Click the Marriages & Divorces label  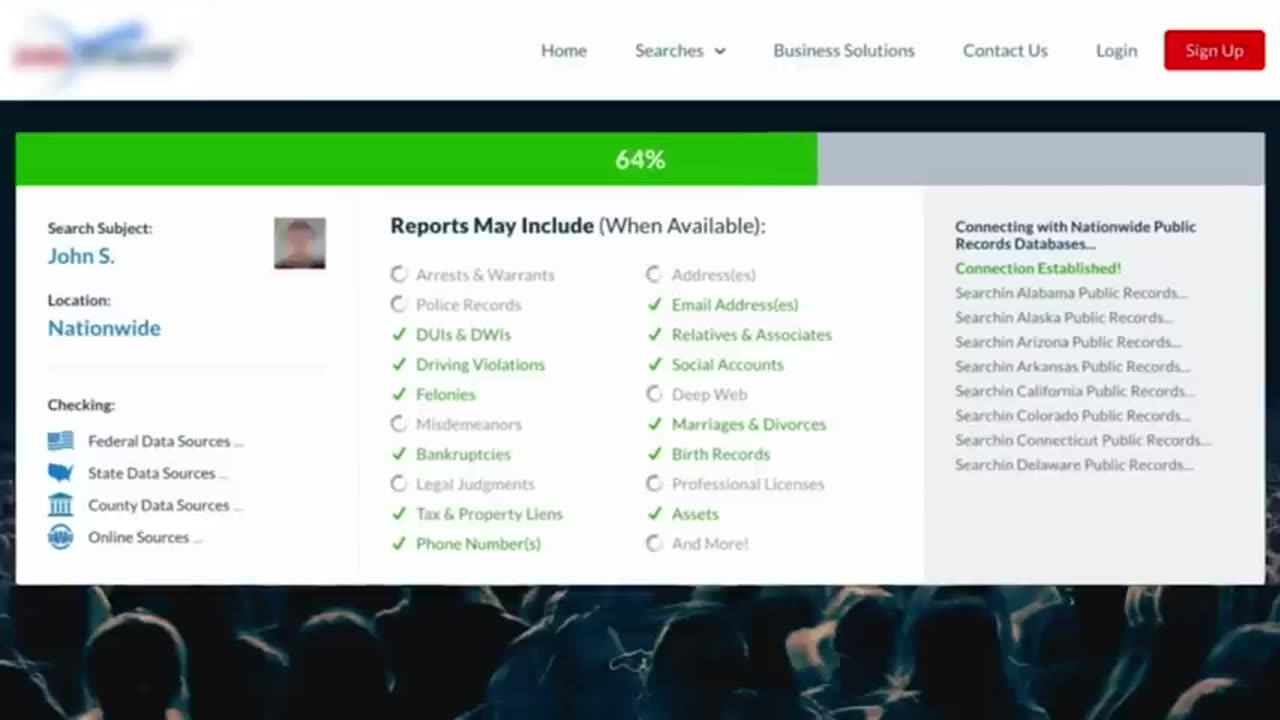tap(749, 424)
